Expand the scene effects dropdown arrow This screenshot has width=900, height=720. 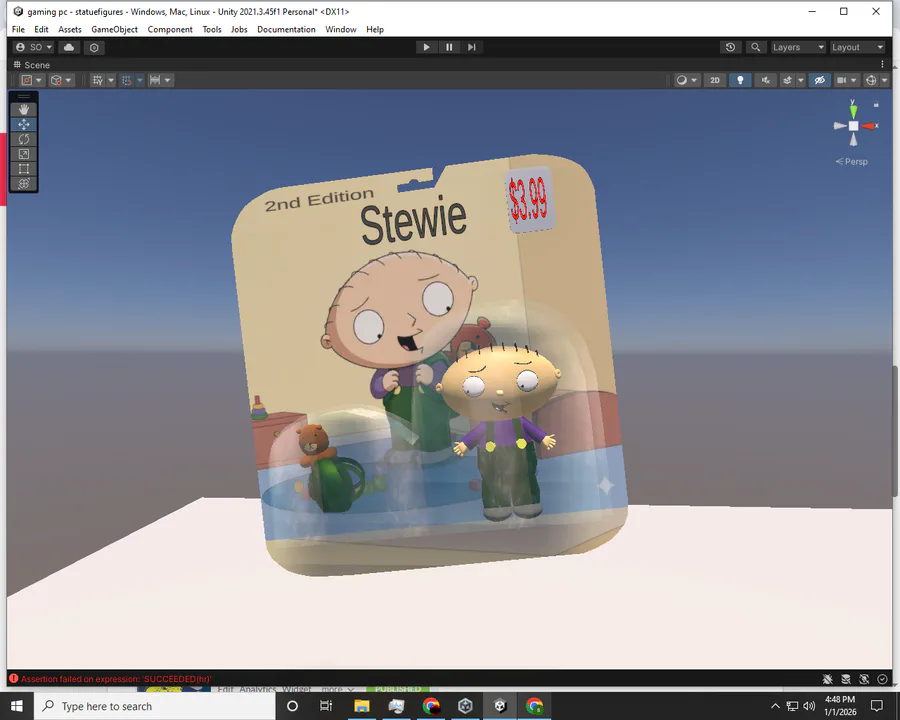tap(801, 80)
